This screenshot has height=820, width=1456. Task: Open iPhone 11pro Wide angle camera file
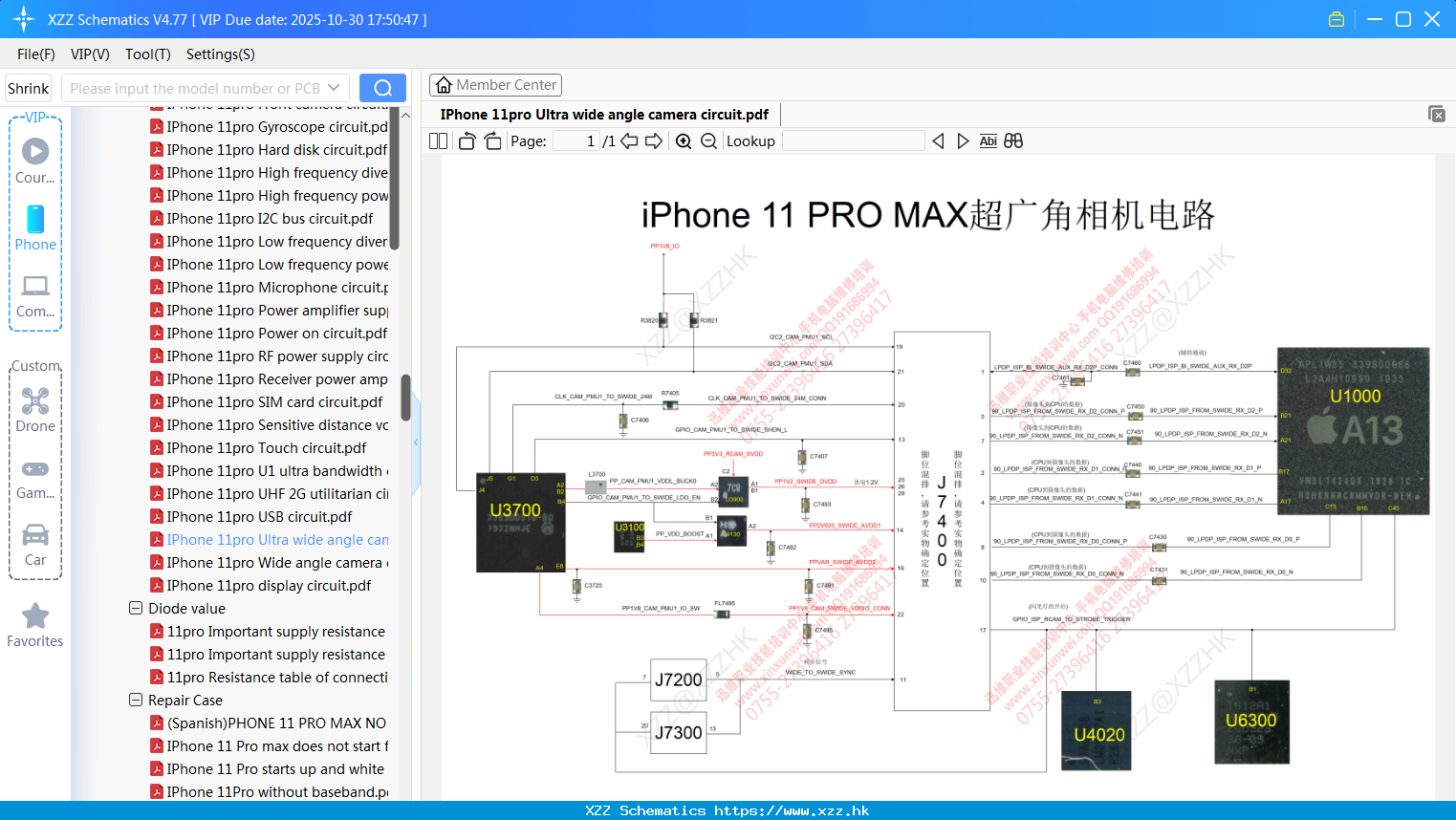[x=270, y=562]
